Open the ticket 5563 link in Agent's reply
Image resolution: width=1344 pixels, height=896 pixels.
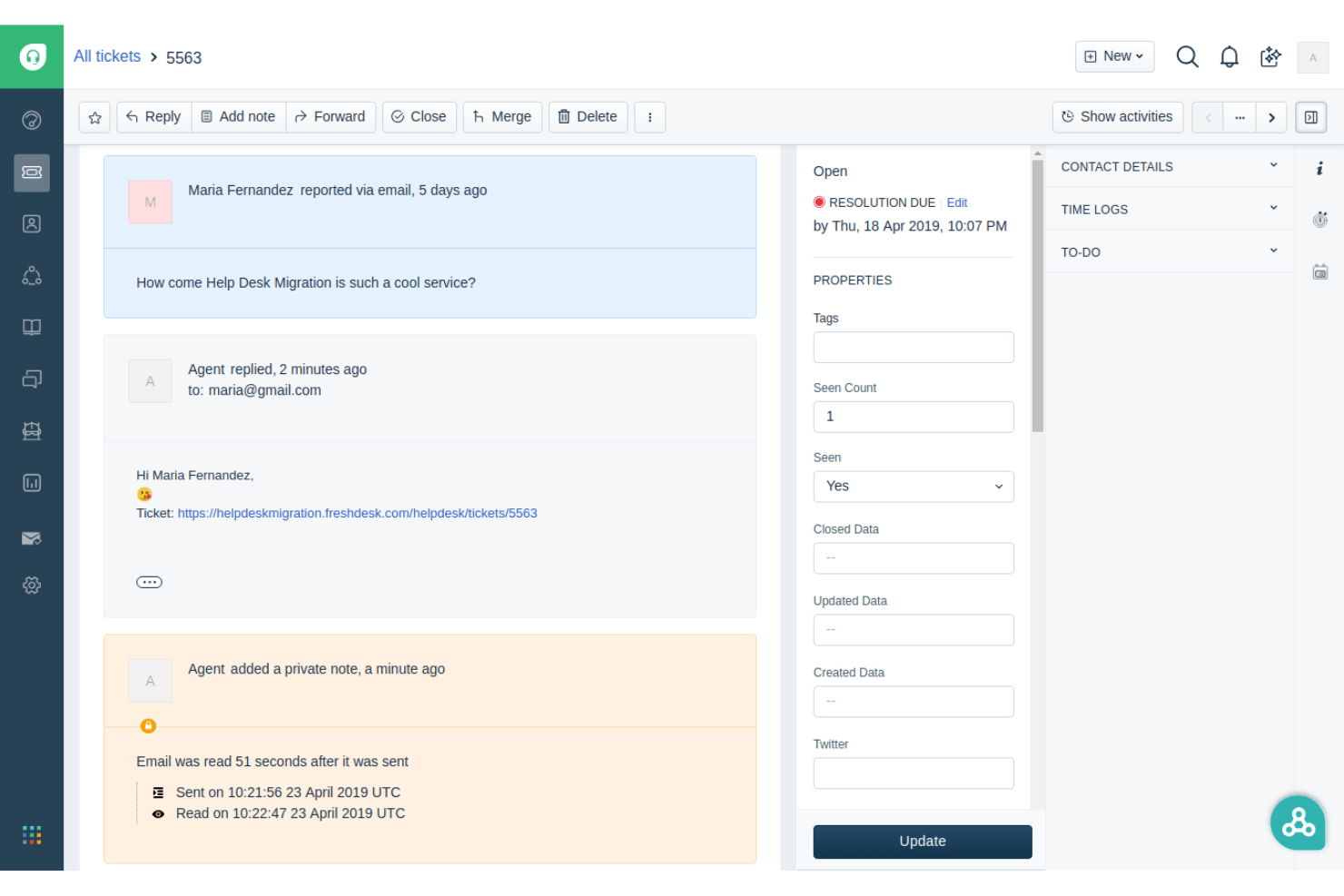tap(357, 513)
